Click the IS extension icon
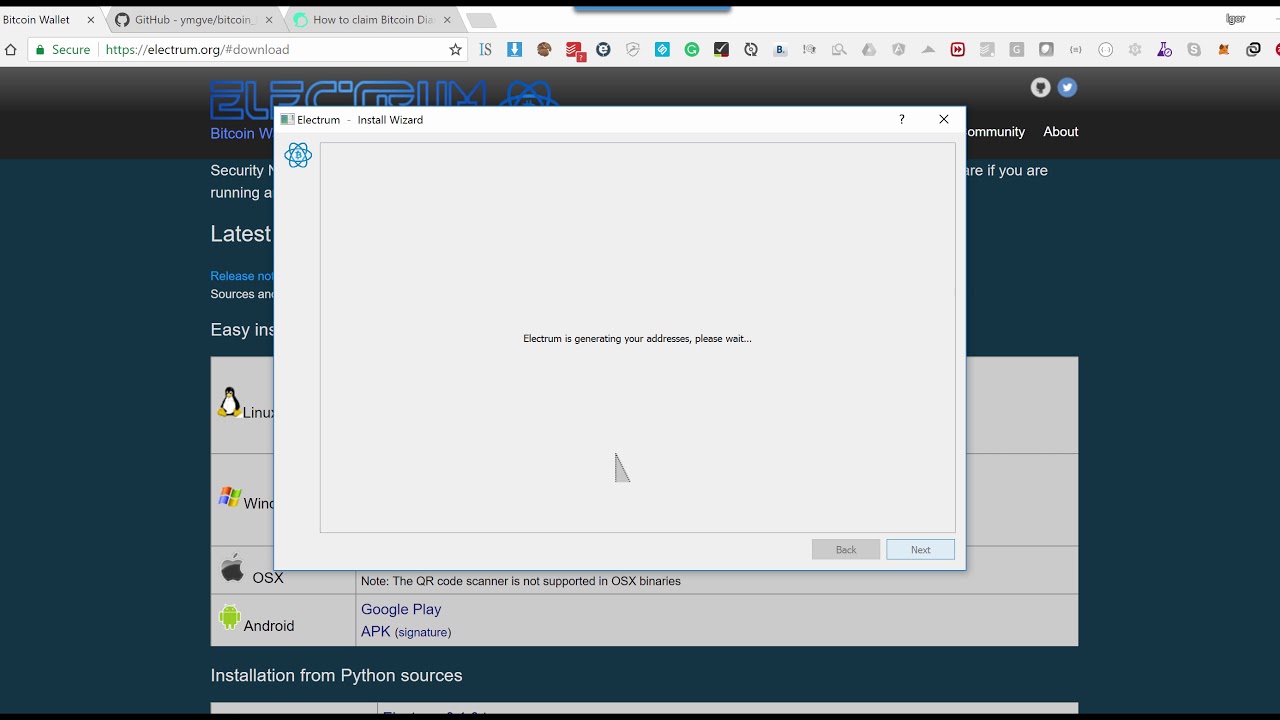 [x=485, y=49]
